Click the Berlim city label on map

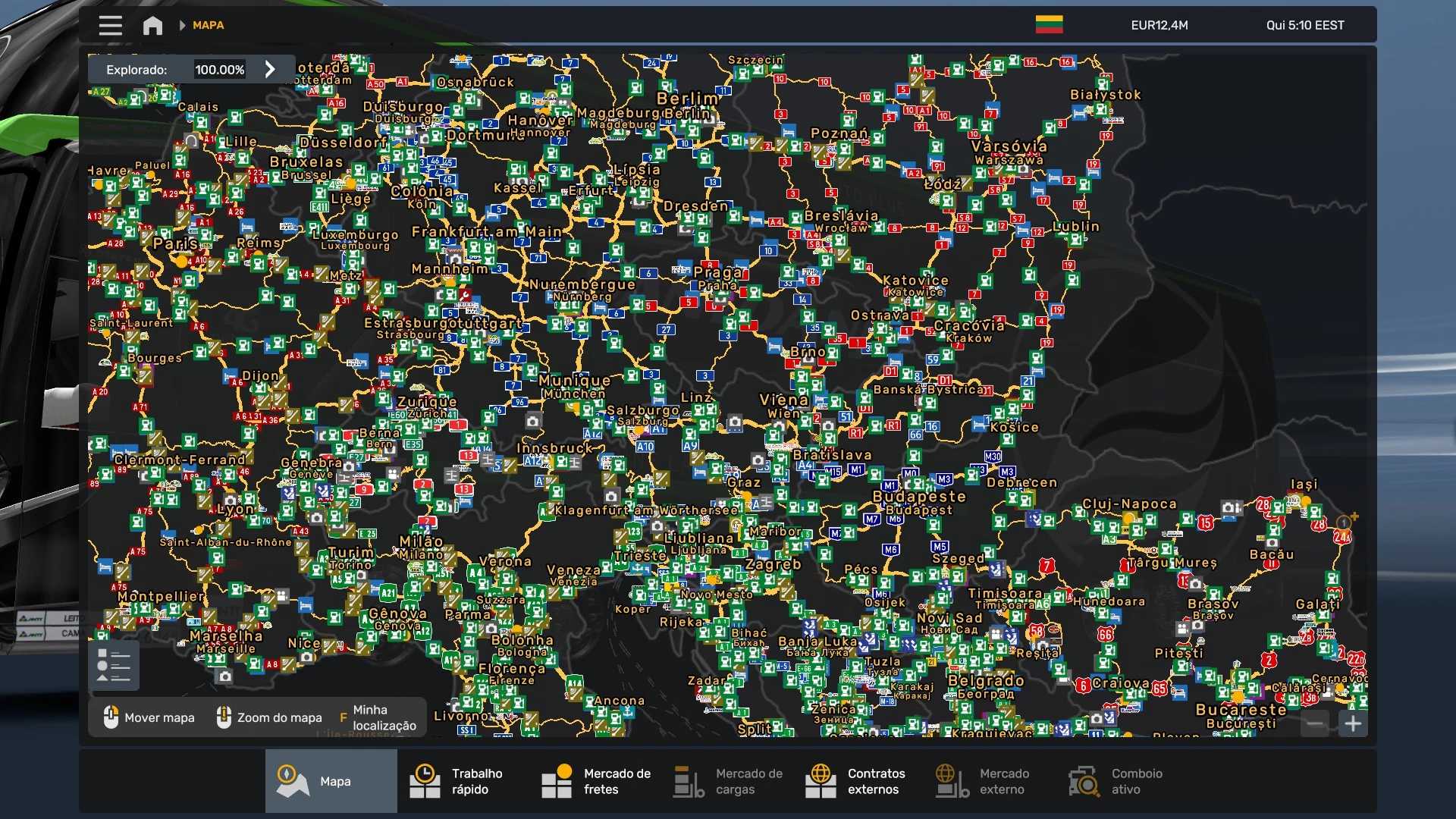pyautogui.click(x=687, y=99)
